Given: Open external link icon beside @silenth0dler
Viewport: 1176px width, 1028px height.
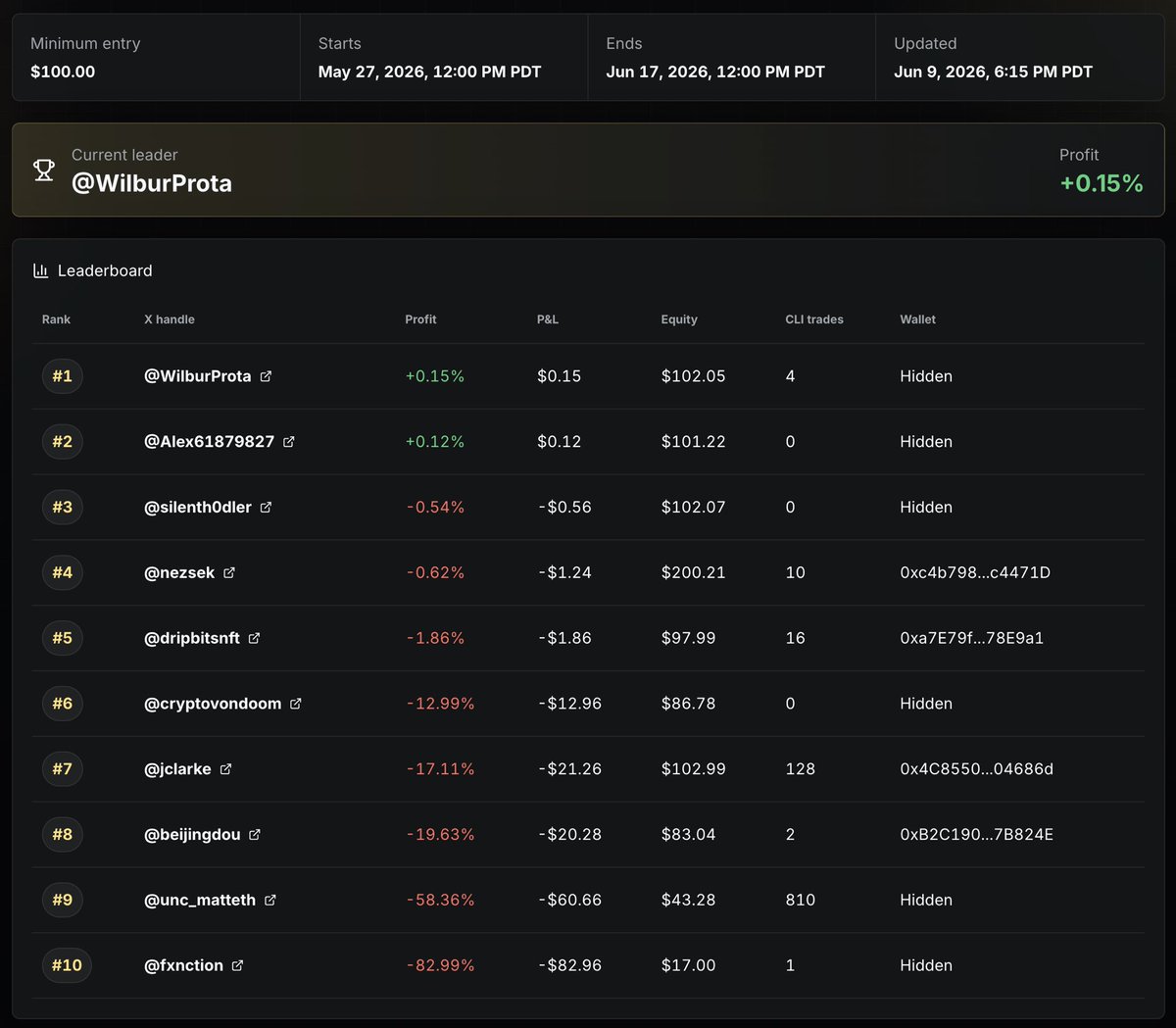Looking at the screenshot, I should [x=266, y=508].
